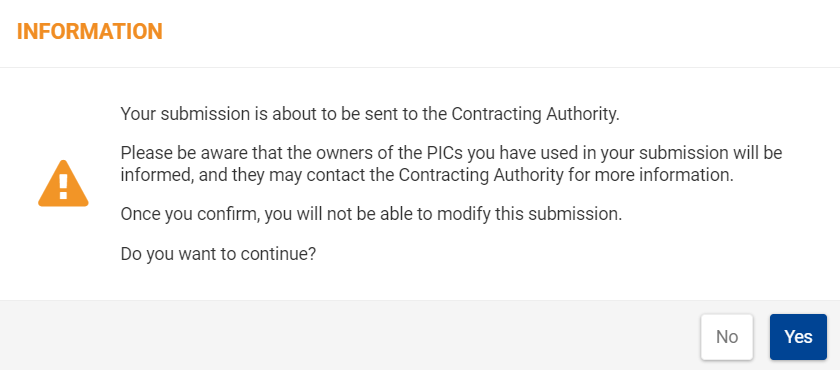
Task: Click the 'Do you want to continue?' question
Action: (218, 253)
